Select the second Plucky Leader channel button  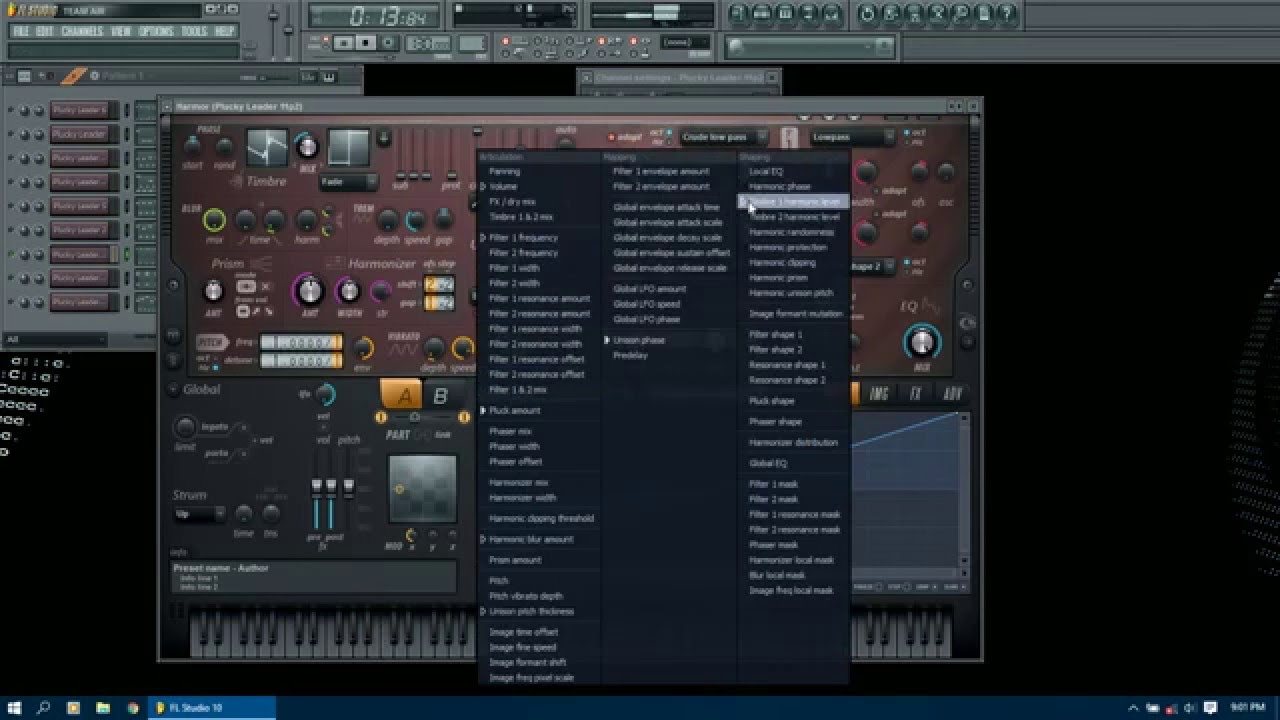(79, 134)
